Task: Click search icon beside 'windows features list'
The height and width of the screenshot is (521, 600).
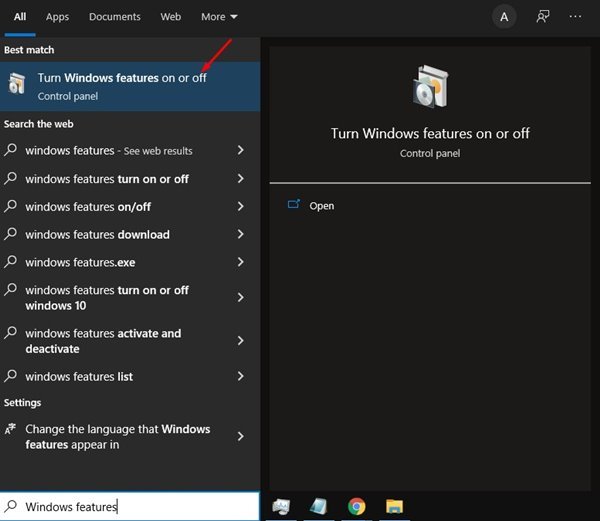Action: [11, 375]
